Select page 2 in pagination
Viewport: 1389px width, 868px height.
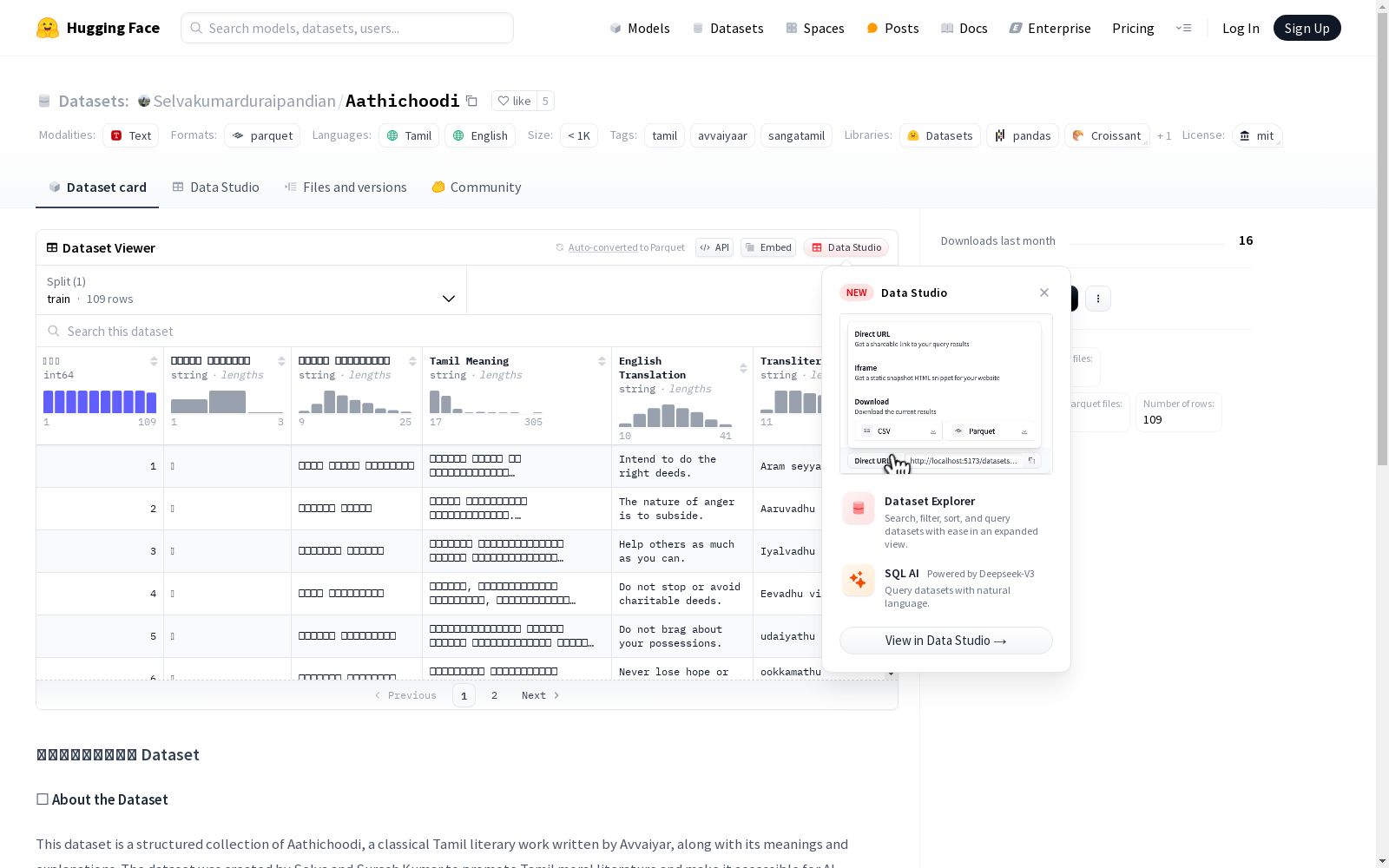tap(495, 695)
